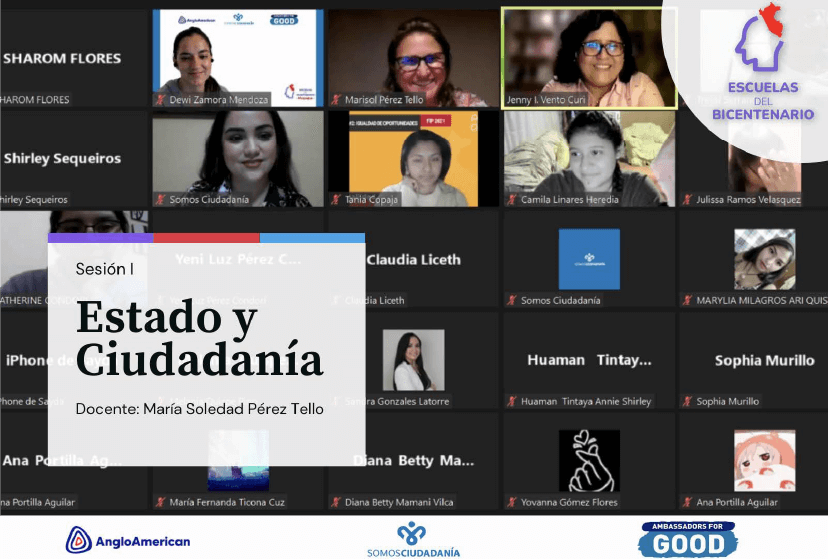Viewport: 829px width, 559px height.
Task: Click the muted mic icon beside MARYLIA MILAGROS ARI QUIS
Action: [x=687, y=300]
